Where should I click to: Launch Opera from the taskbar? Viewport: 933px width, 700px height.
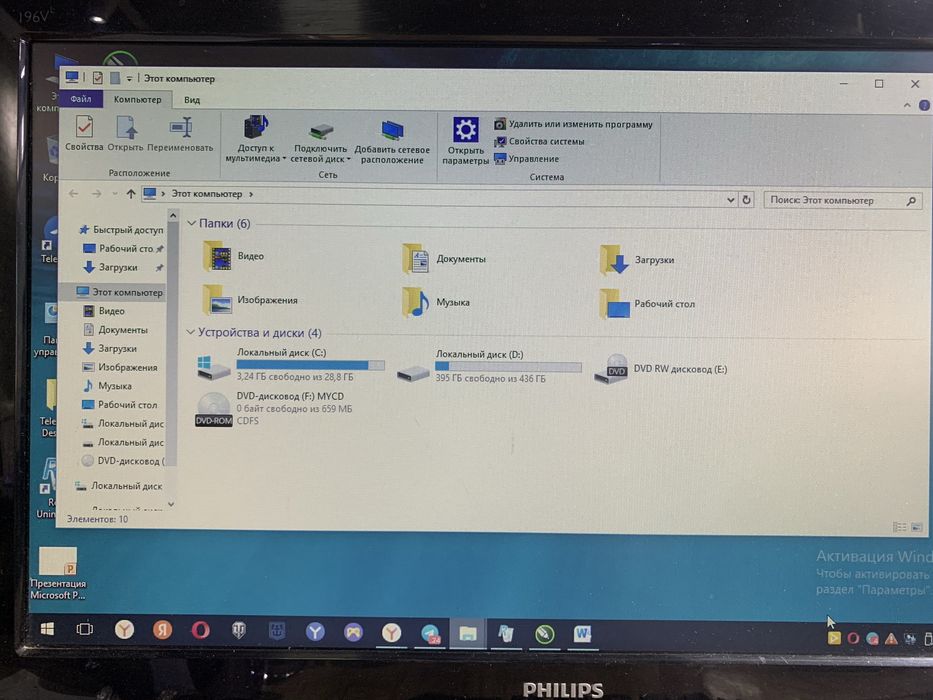tap(201, 630)
